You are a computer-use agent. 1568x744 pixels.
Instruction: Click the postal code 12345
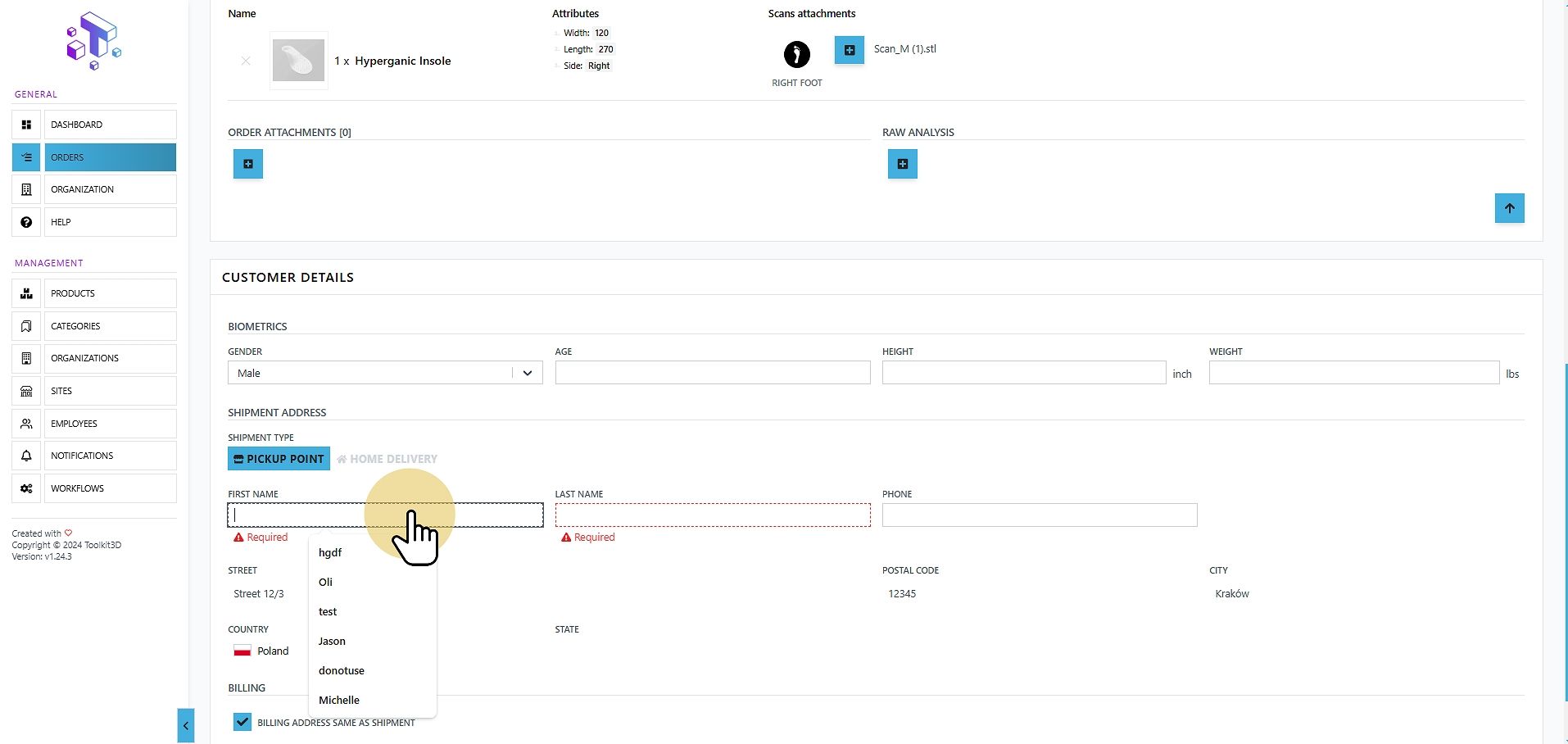tap(902, 594)
